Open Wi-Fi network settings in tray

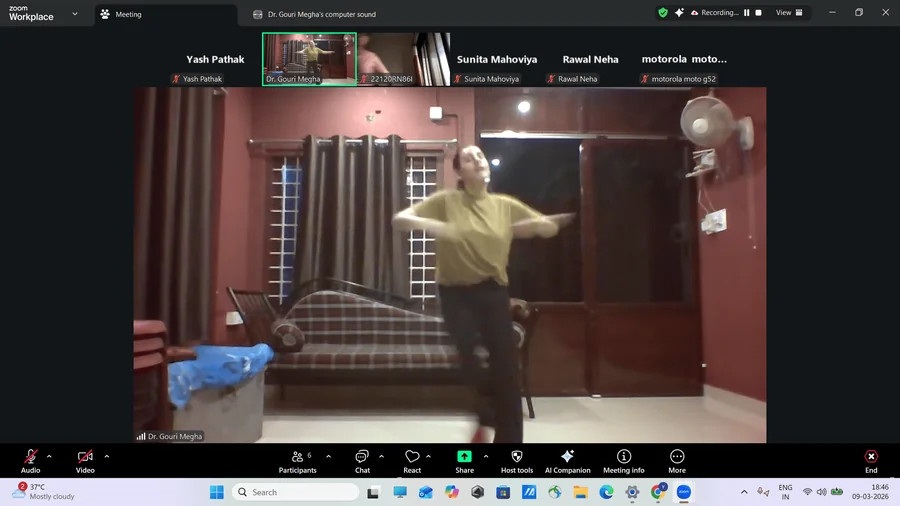(807, 492)
